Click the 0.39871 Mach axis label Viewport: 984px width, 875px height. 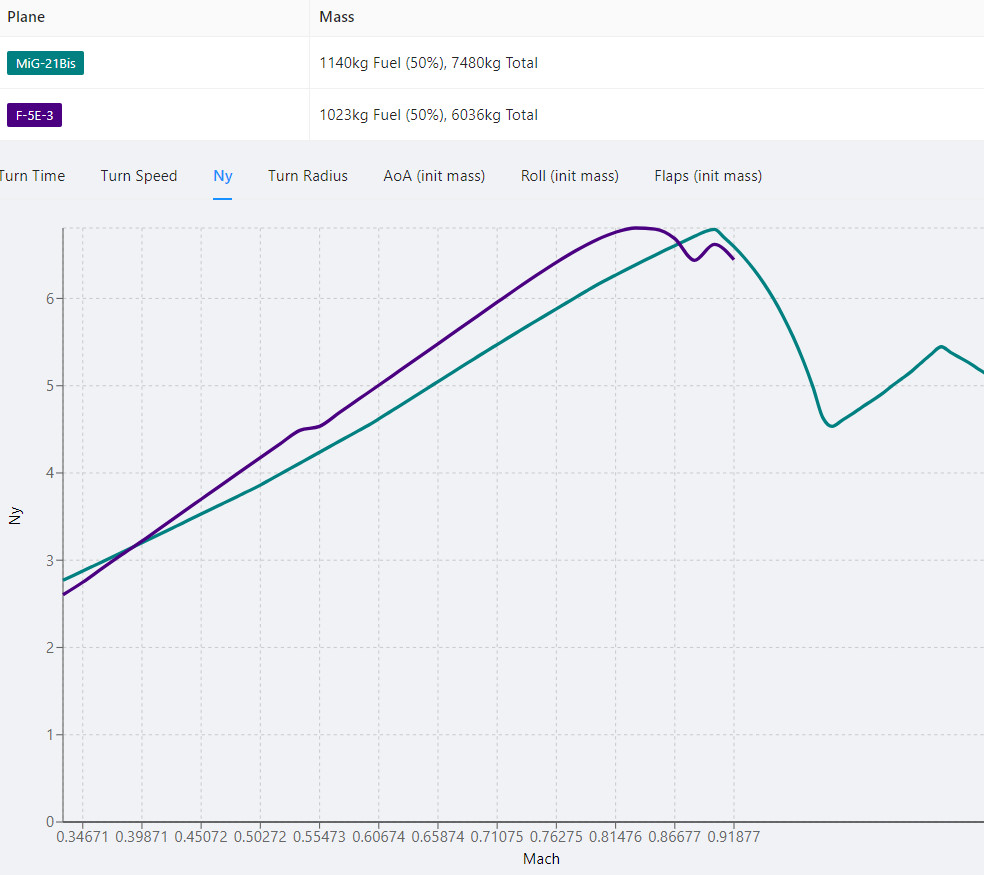[142, 837]
